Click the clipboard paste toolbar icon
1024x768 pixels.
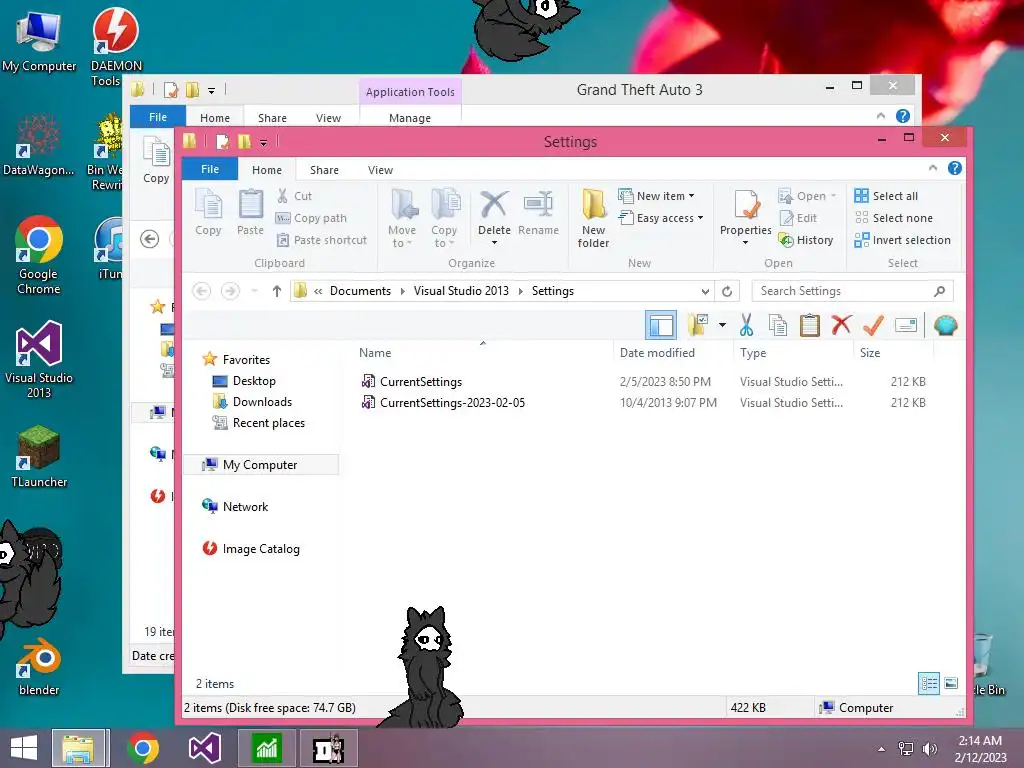810,325
